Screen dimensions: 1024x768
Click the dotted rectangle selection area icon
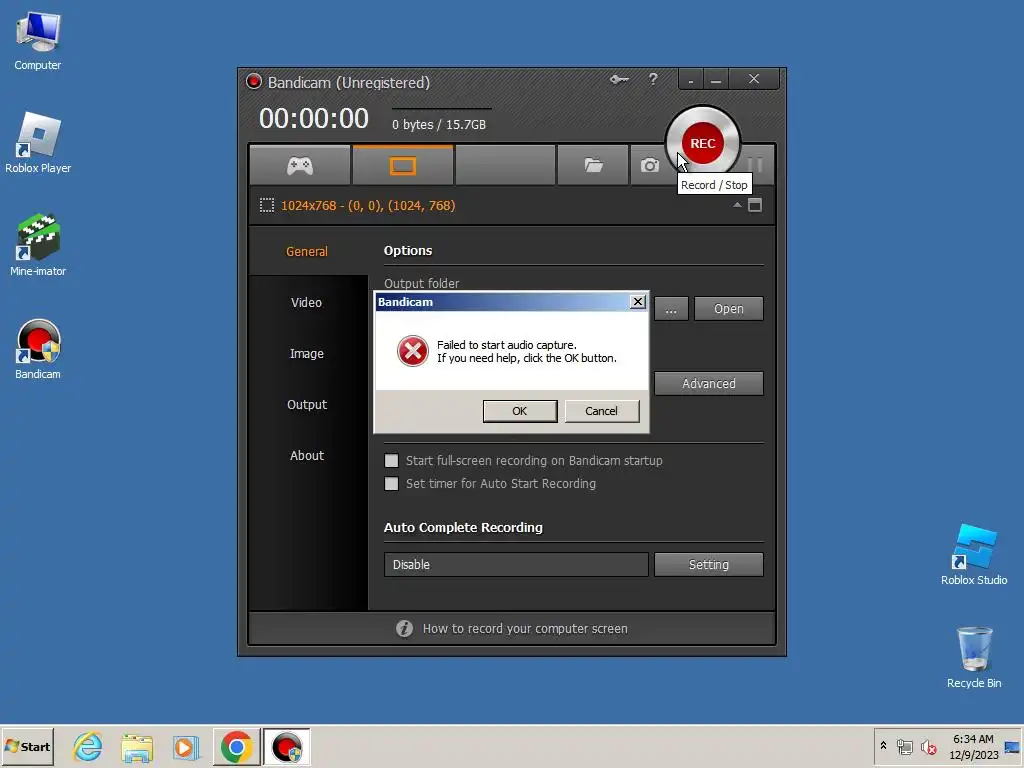[x=266, y=206]
